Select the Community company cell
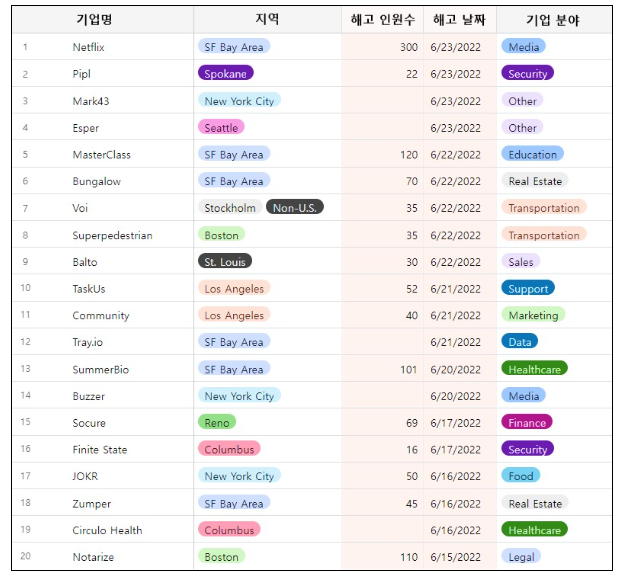The height and width of the screenshot is (581, 624). (x=101, y=316)
